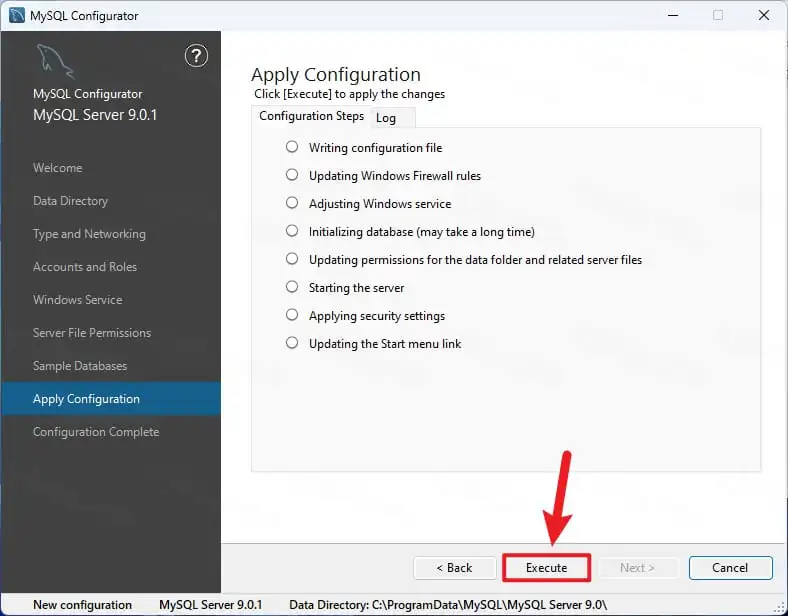Open the Windows Service step
The width and height of the screenshot is (788, 616).
78,300
